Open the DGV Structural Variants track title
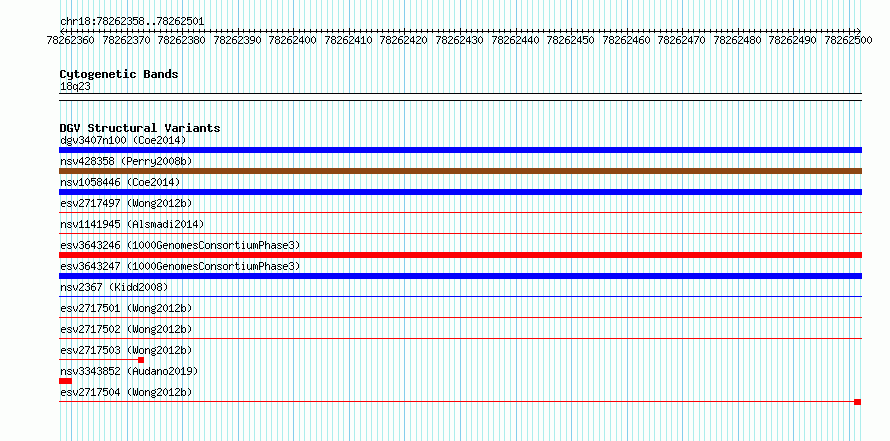This screenshot has height=441, width=890. (x=140, y=128)
